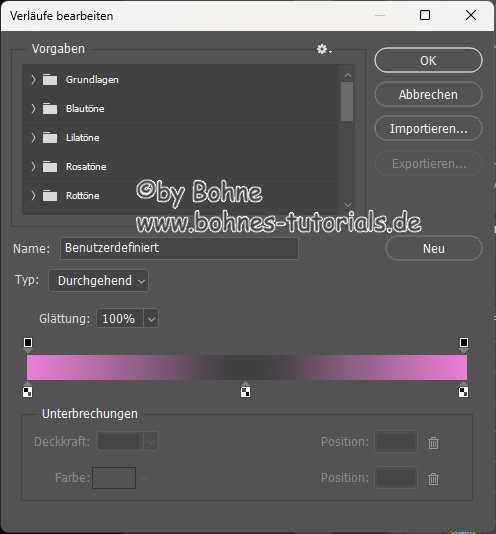Select the Rosatöne folder entry
This screenshot has height=534, width=496.
pos(180,167)
